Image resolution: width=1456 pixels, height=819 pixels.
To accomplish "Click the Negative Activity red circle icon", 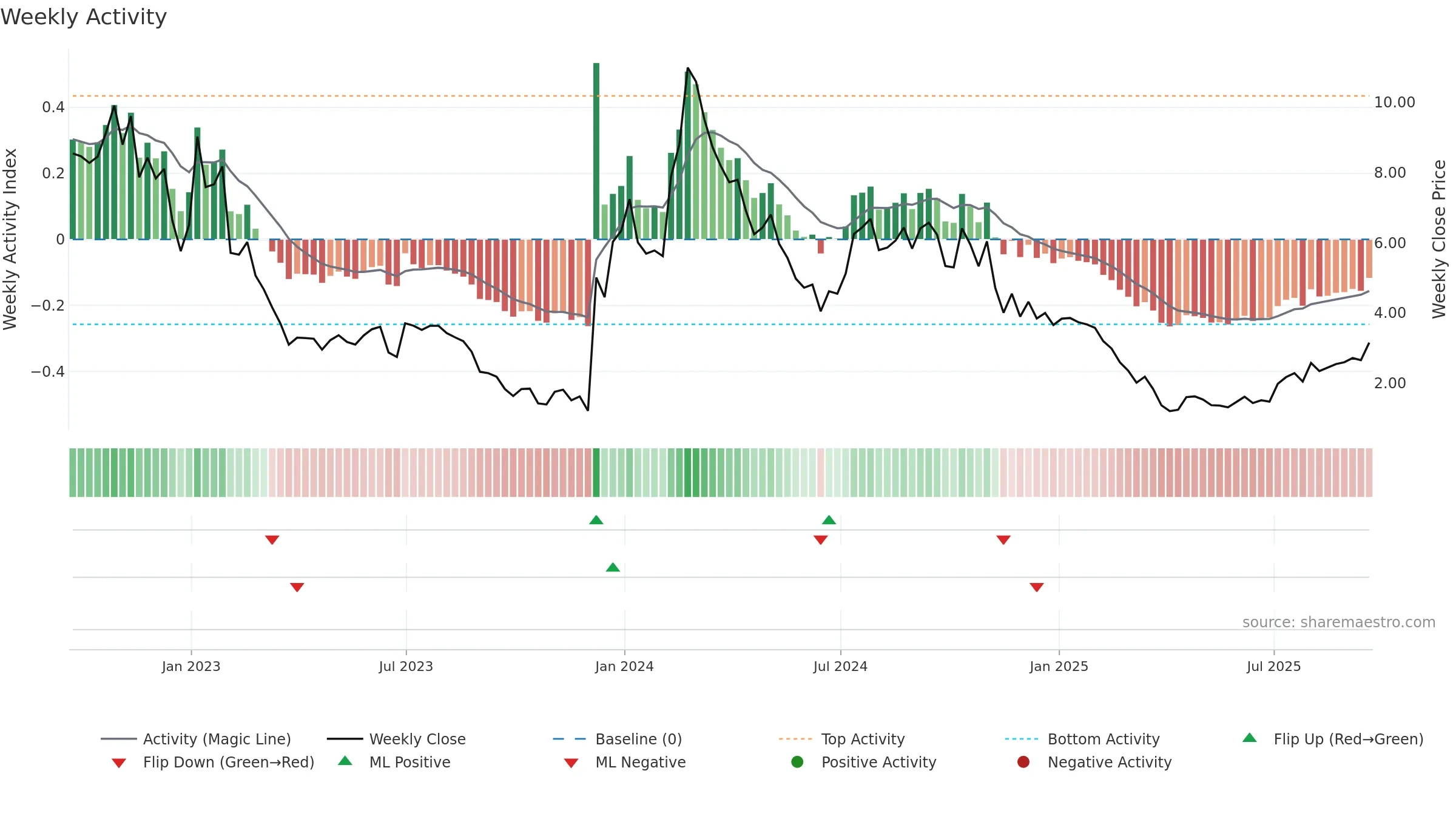I will pyautogui.click(x=1023, y=762).
